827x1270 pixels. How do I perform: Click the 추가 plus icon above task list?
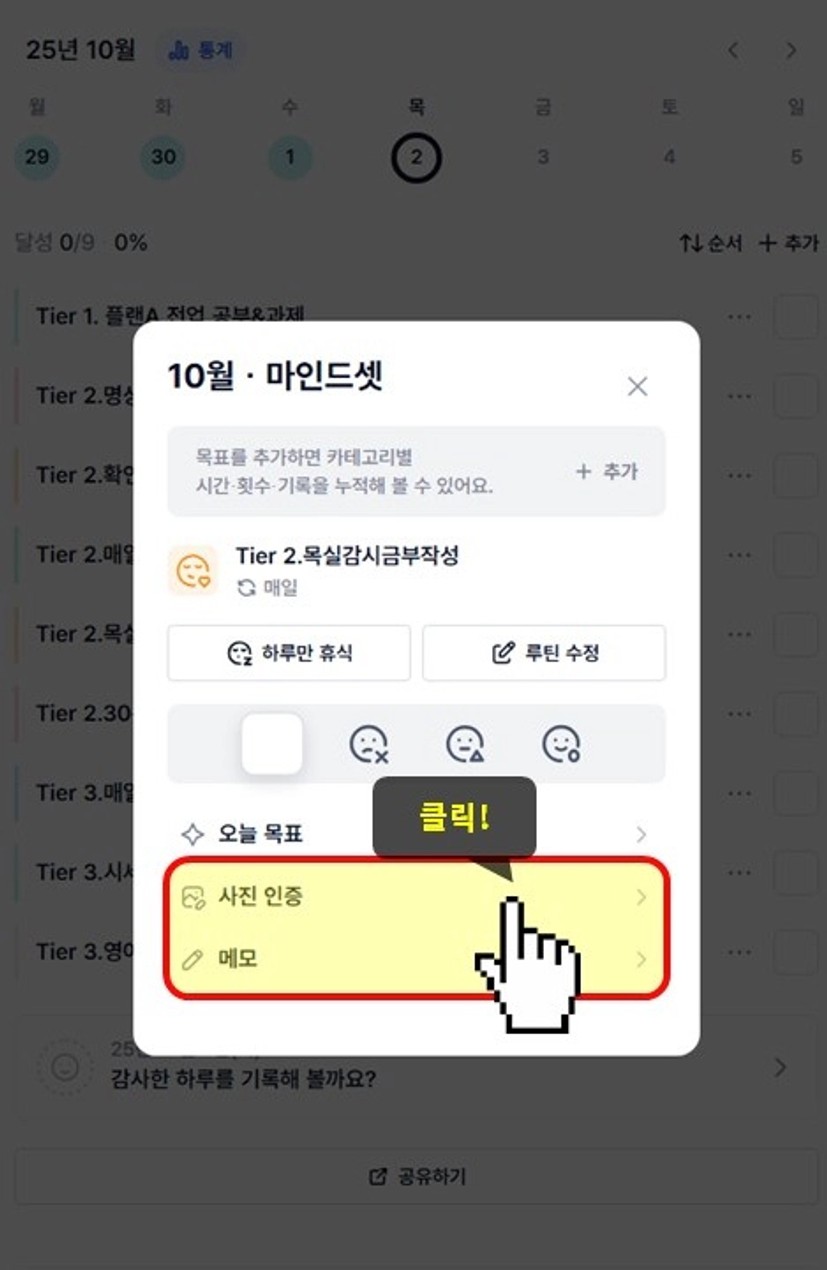coord(767,243)
